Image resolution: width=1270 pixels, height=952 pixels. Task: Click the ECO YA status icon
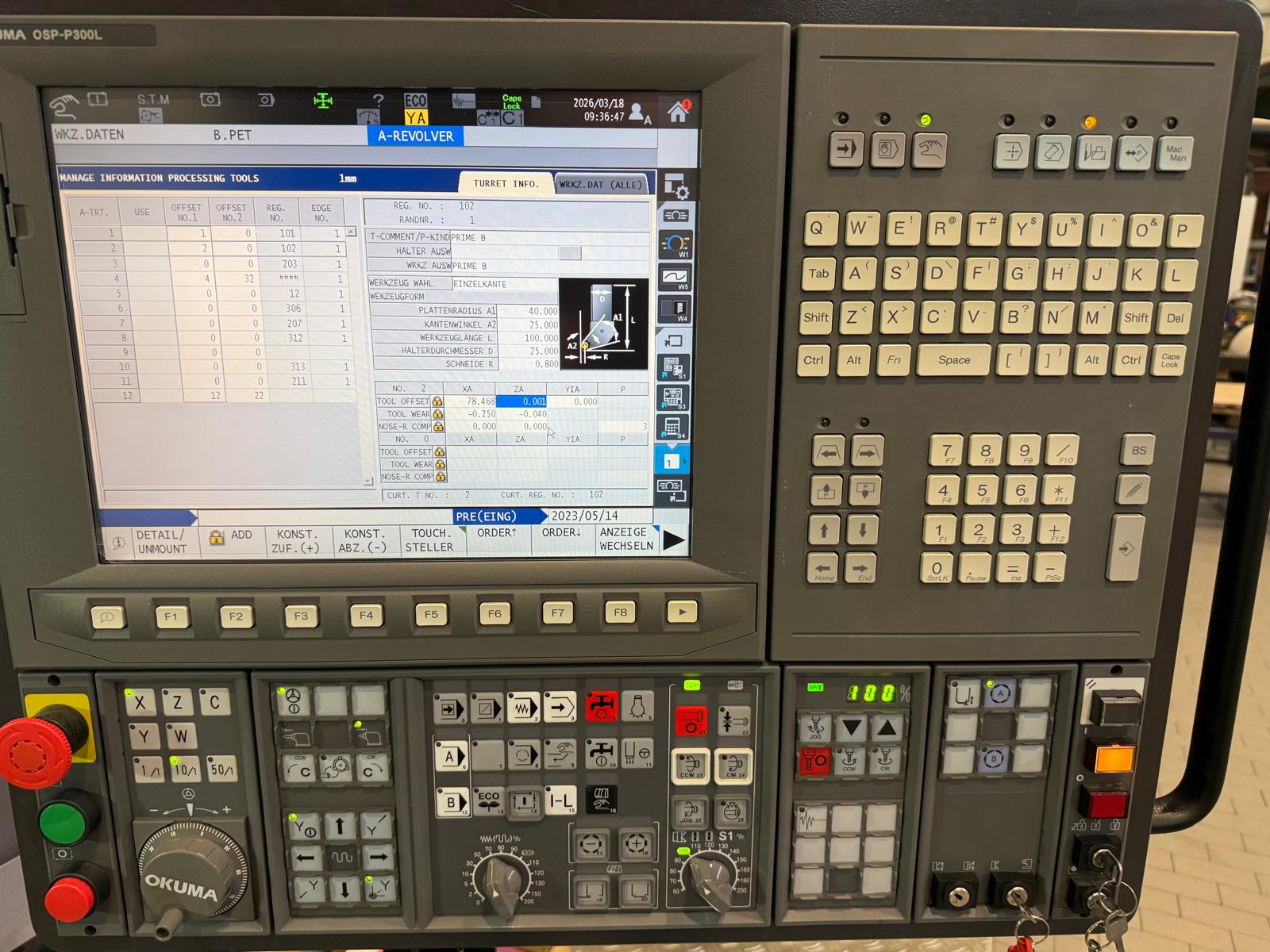(x=416, y=109)
